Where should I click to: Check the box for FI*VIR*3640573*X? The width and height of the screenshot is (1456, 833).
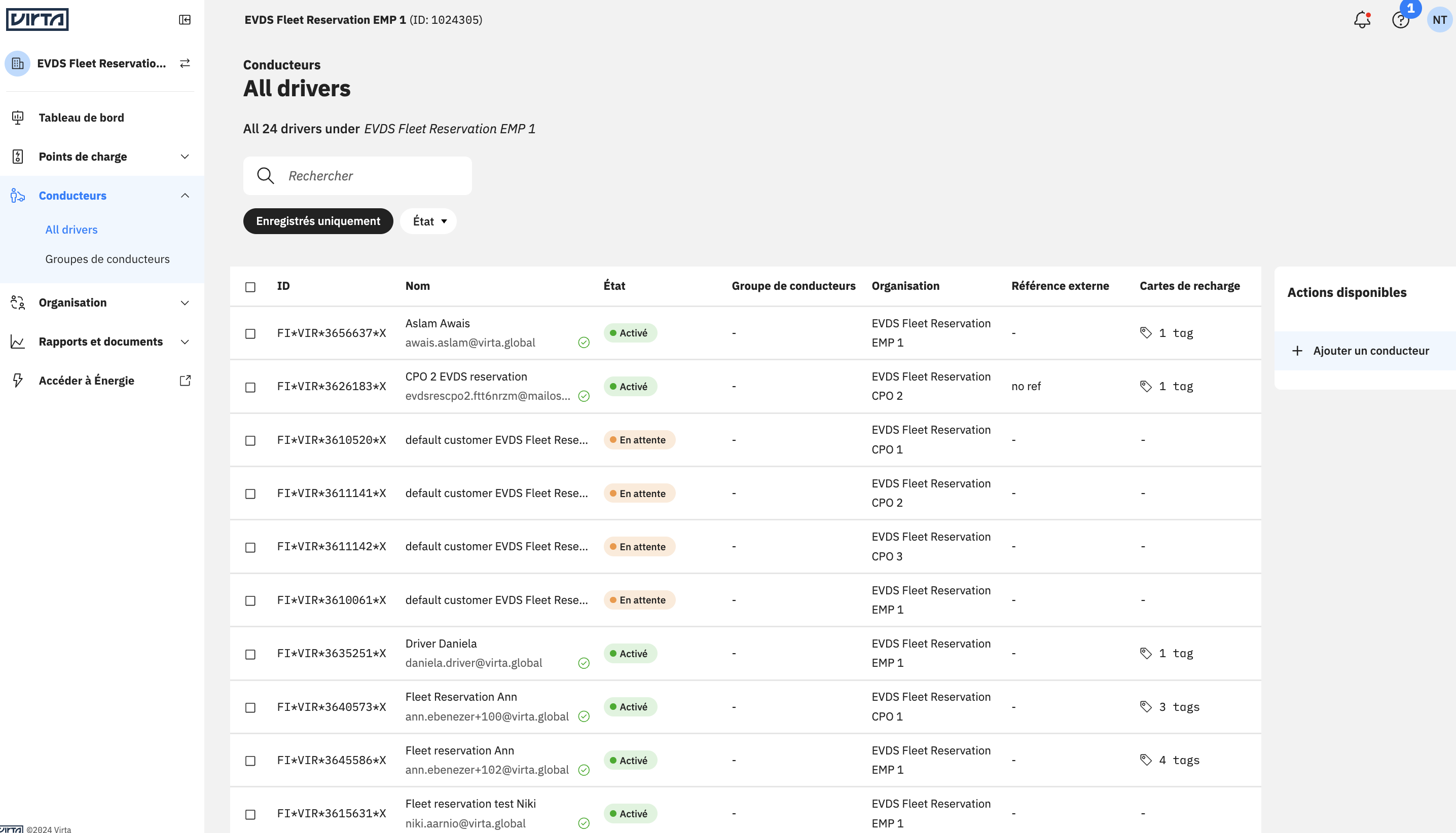pyautogui.click(x=250, y=708)
